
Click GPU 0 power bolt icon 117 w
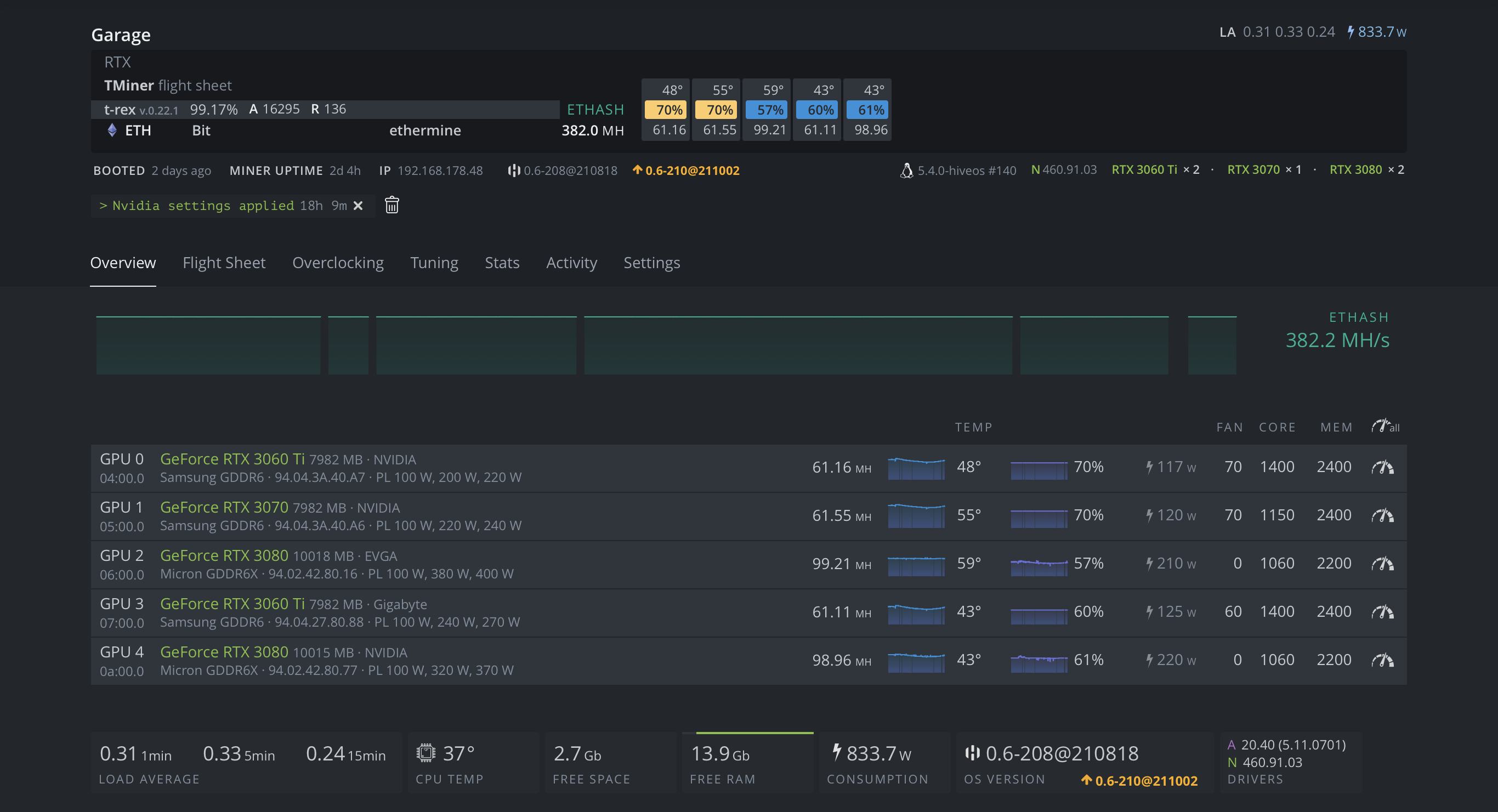click(x=1150, y=467)
